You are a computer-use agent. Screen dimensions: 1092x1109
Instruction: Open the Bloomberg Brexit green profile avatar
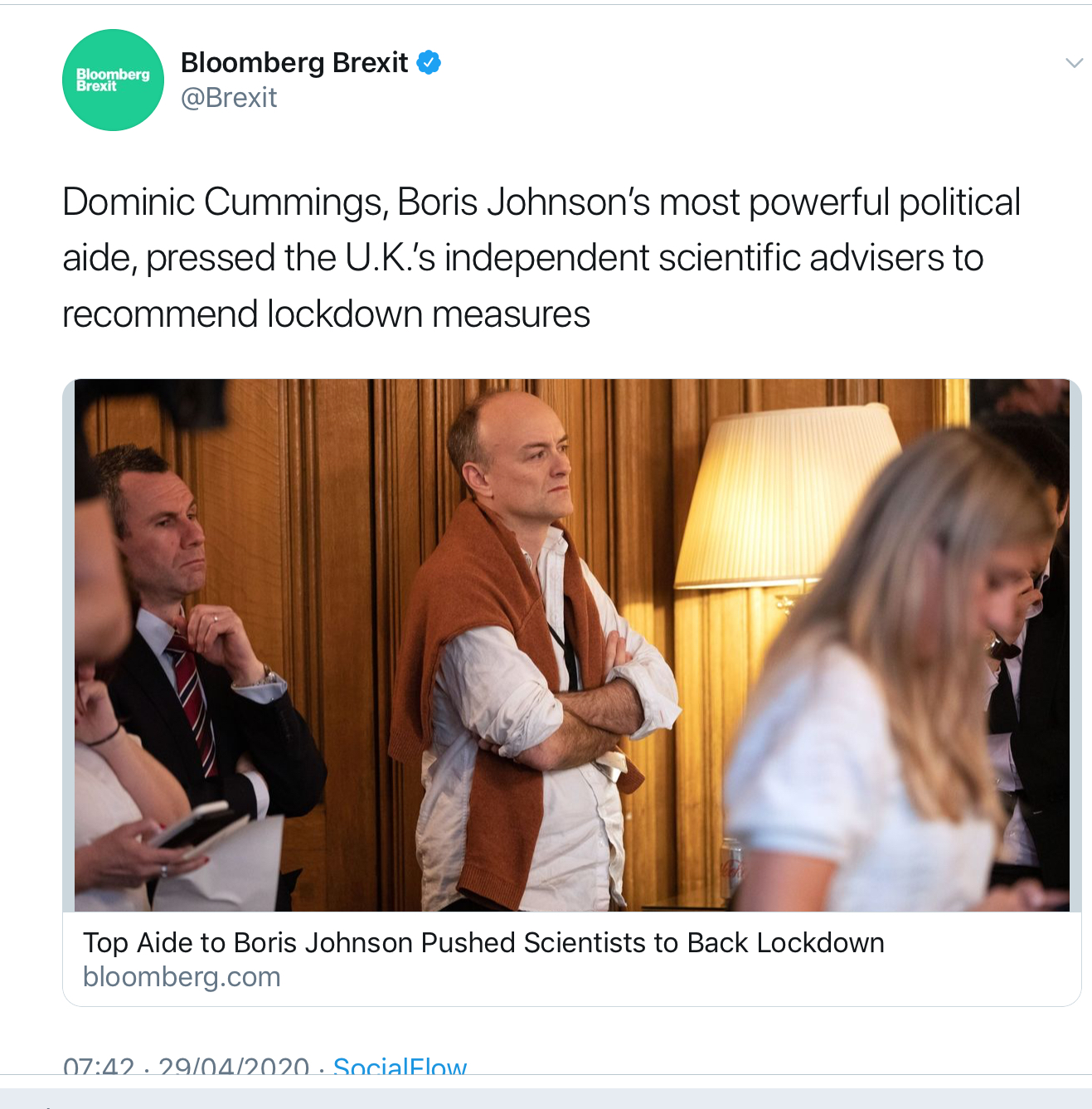(x=113, y=80)
